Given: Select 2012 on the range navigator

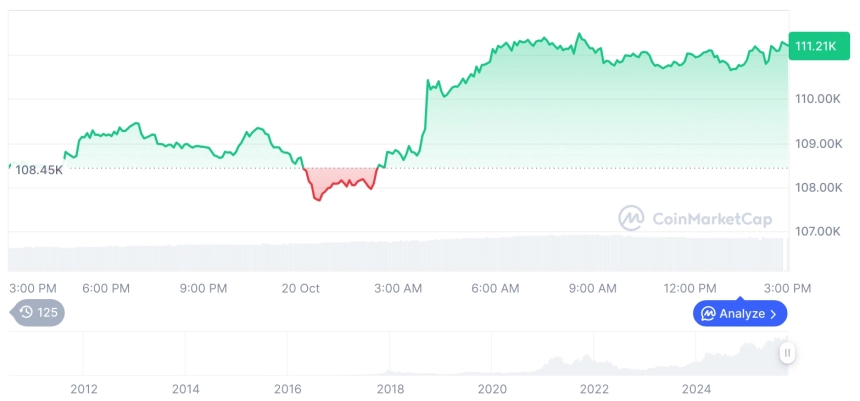Looking at the screenshot, I should click(x=83, y=388).
